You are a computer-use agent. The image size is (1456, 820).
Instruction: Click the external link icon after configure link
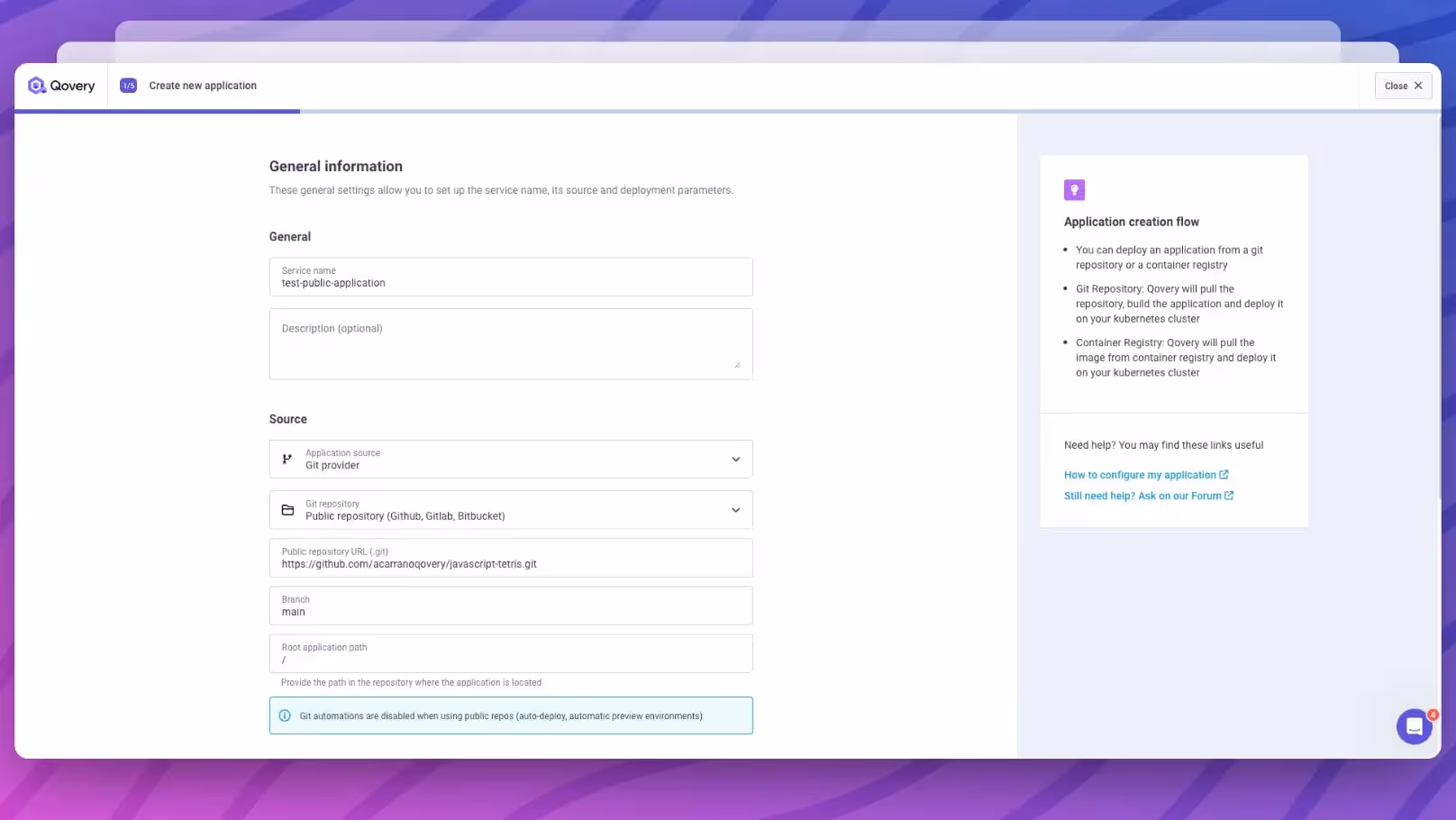pos(1224,475)
